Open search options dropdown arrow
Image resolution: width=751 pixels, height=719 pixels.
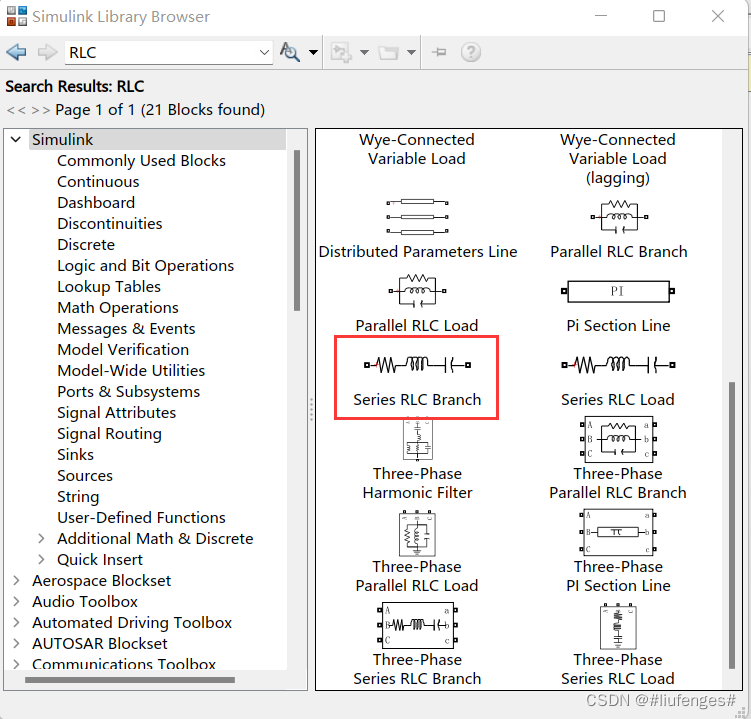coord(313,52)
